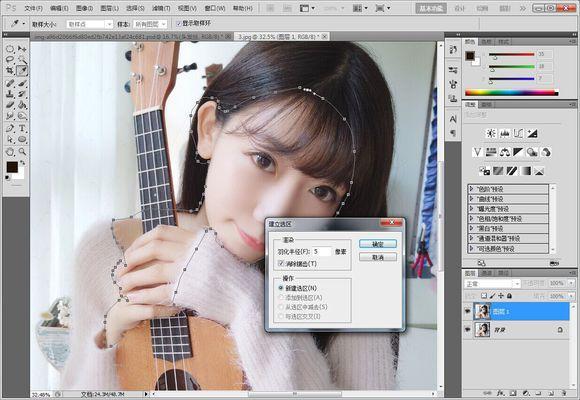
Task: Toggle lock position in Layers panel
Action: [501, 296]
